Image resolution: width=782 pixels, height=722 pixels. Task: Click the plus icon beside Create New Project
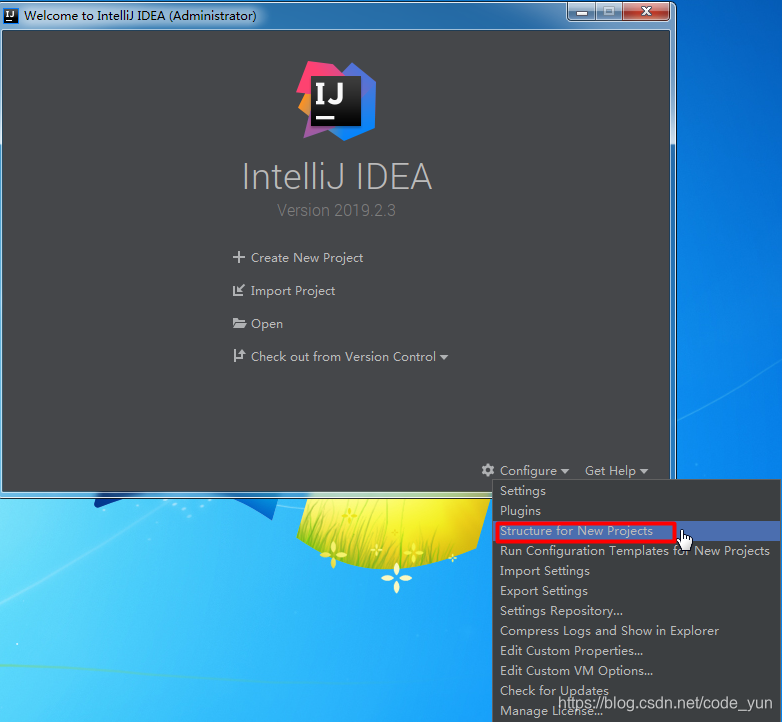pos(239,257)
